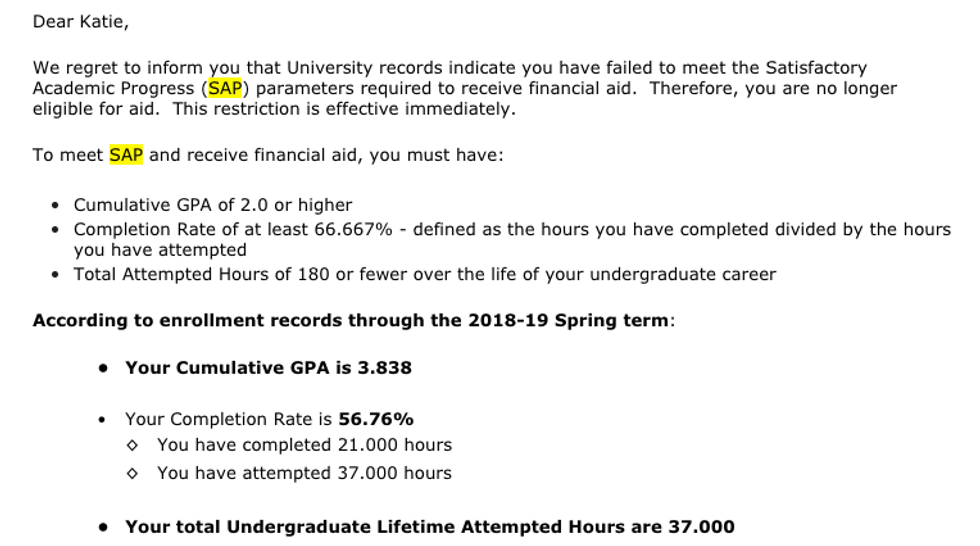Click "You have attempted 37.000 hours" line

[304, 473]
